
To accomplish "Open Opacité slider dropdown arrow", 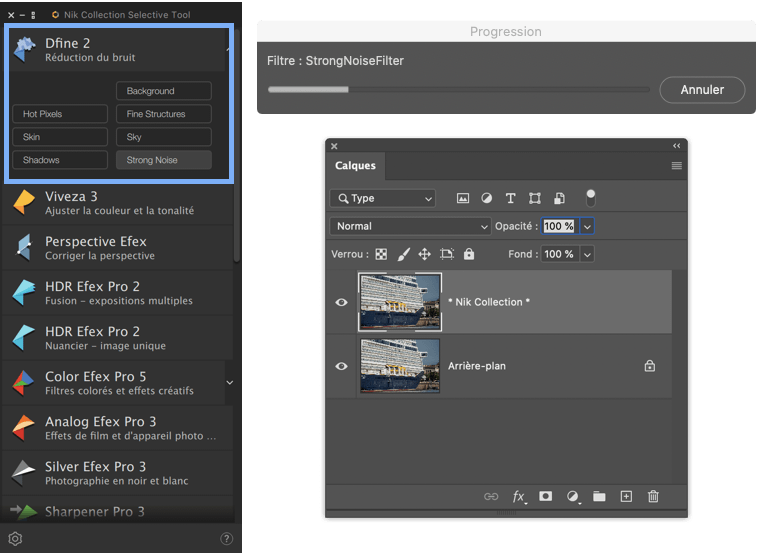I will (x=587, y=226).
